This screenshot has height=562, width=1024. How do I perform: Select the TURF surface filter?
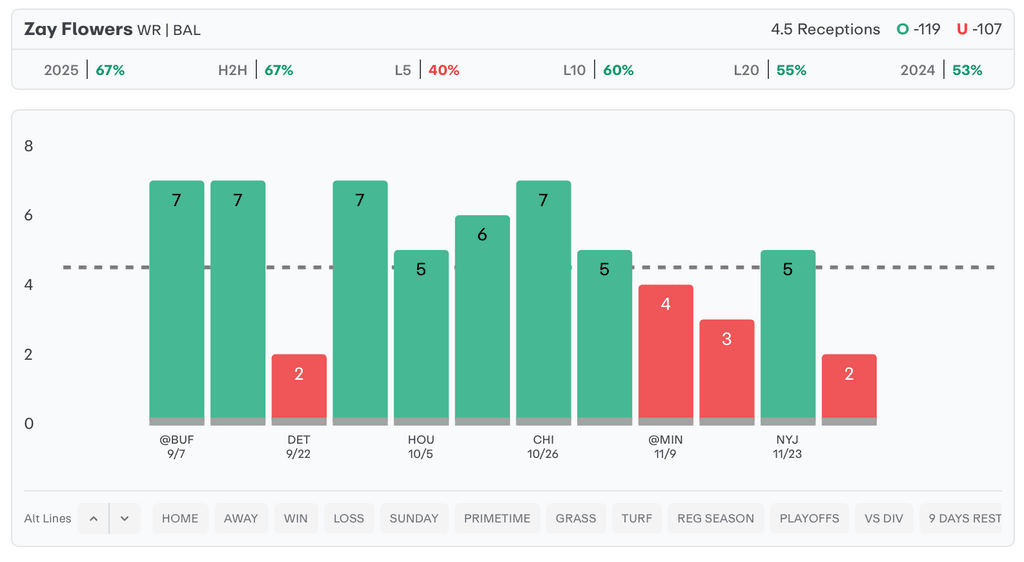pyautogui.click(x=636, y=518)
